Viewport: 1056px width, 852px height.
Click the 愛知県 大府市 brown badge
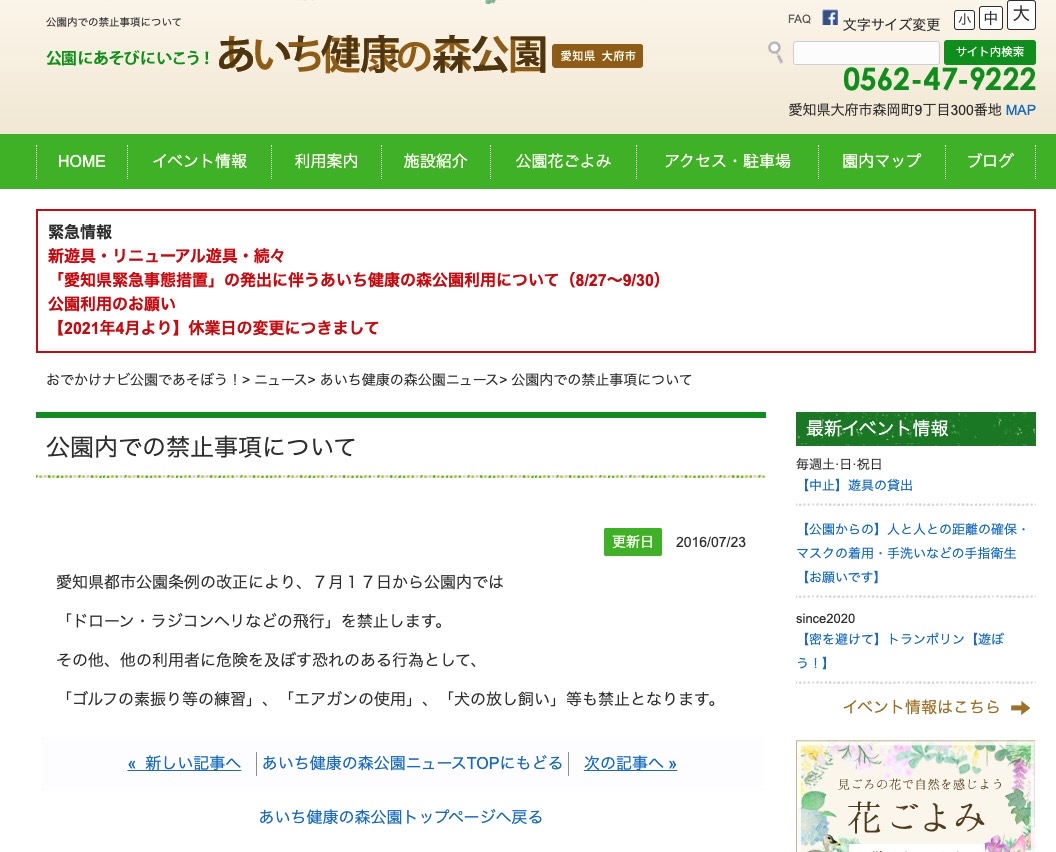click(x=597, y=56)
